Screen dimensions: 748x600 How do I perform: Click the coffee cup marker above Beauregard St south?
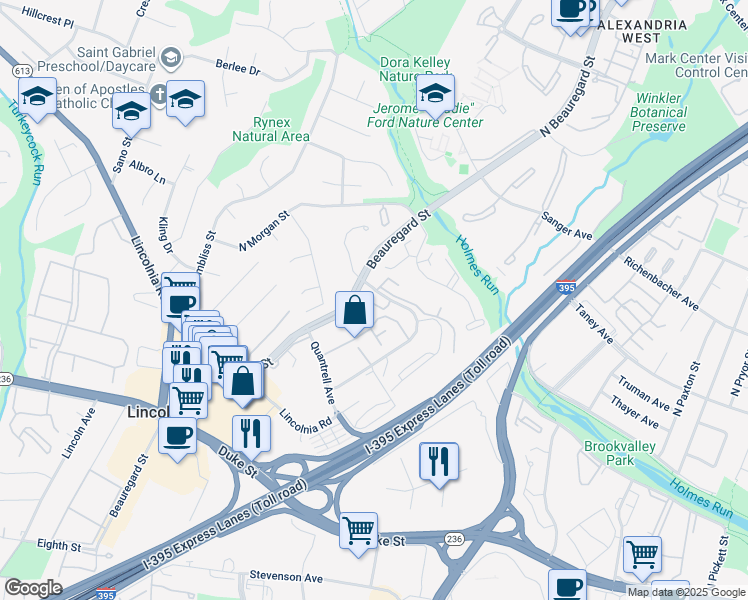click(177, 437)
